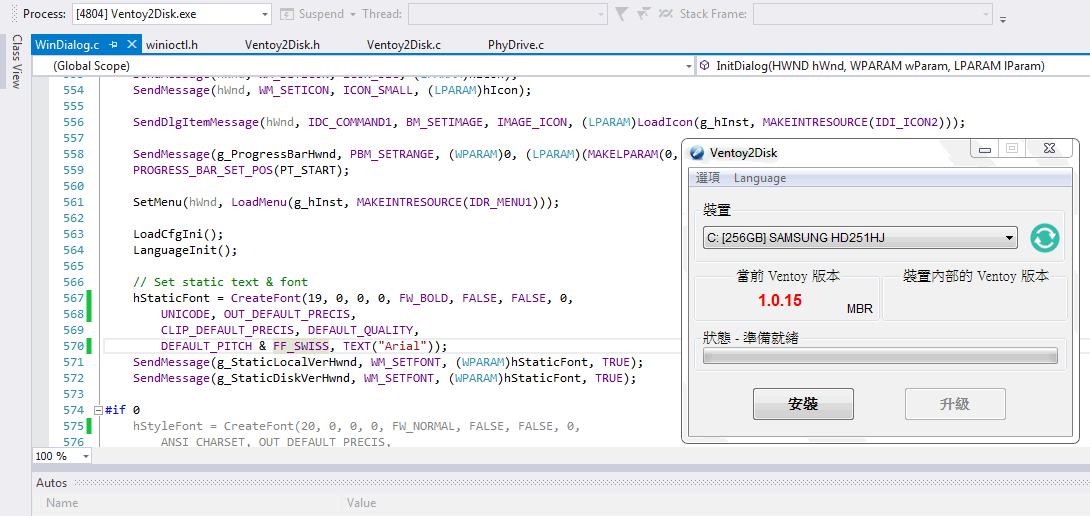Click the Name column header in Autos

click(62, 503)
